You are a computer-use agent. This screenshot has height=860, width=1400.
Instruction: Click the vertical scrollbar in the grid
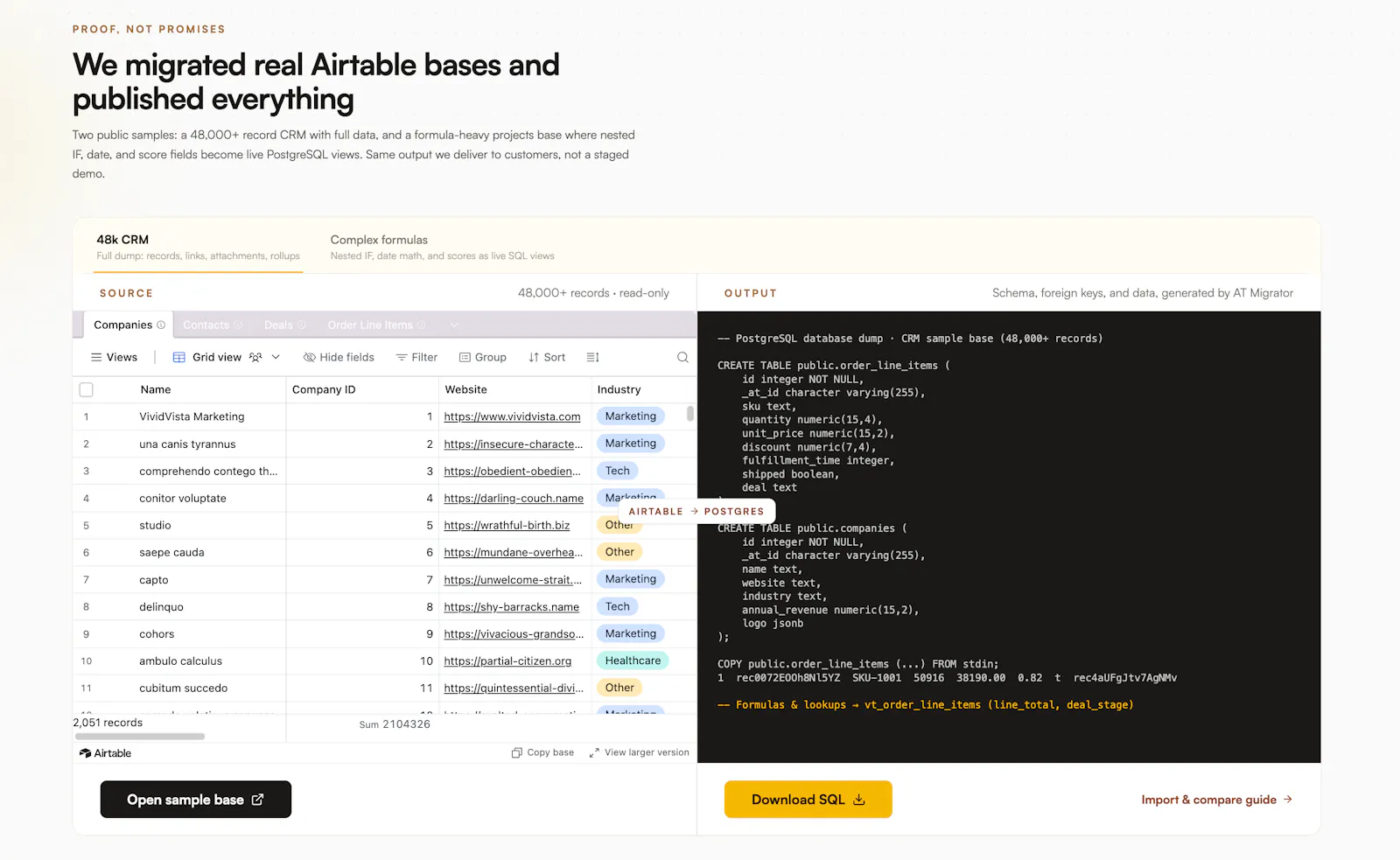690,414
